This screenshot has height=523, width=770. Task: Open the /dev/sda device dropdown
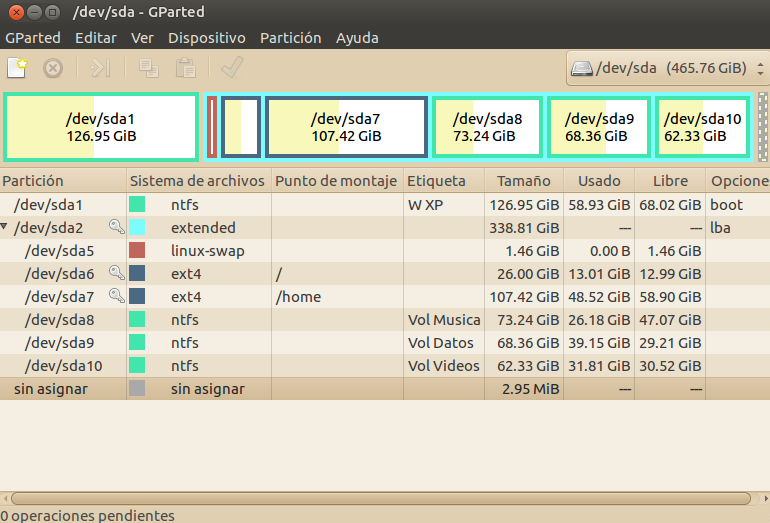click(x=668, y=68)
